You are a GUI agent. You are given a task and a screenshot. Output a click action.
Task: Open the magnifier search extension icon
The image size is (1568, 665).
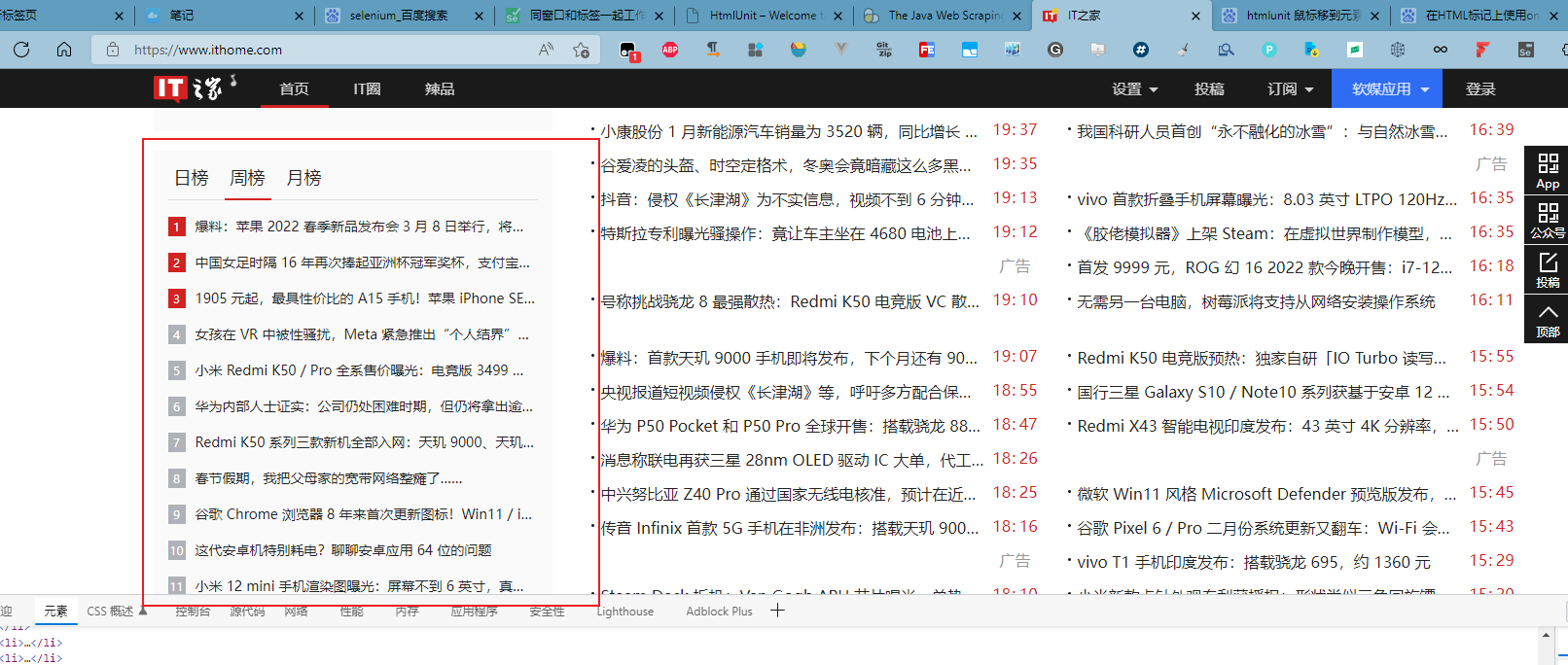coord(1227,50)
